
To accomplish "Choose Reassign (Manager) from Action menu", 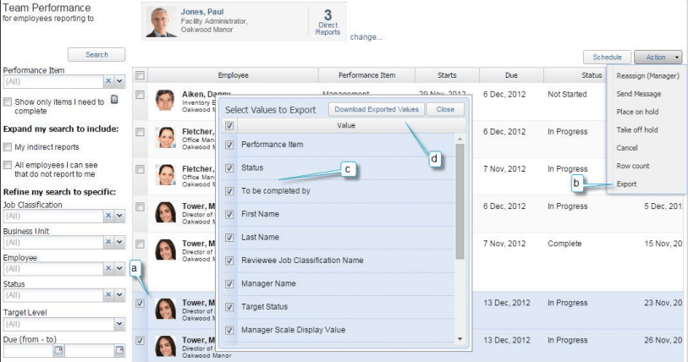I will point(647,76).
